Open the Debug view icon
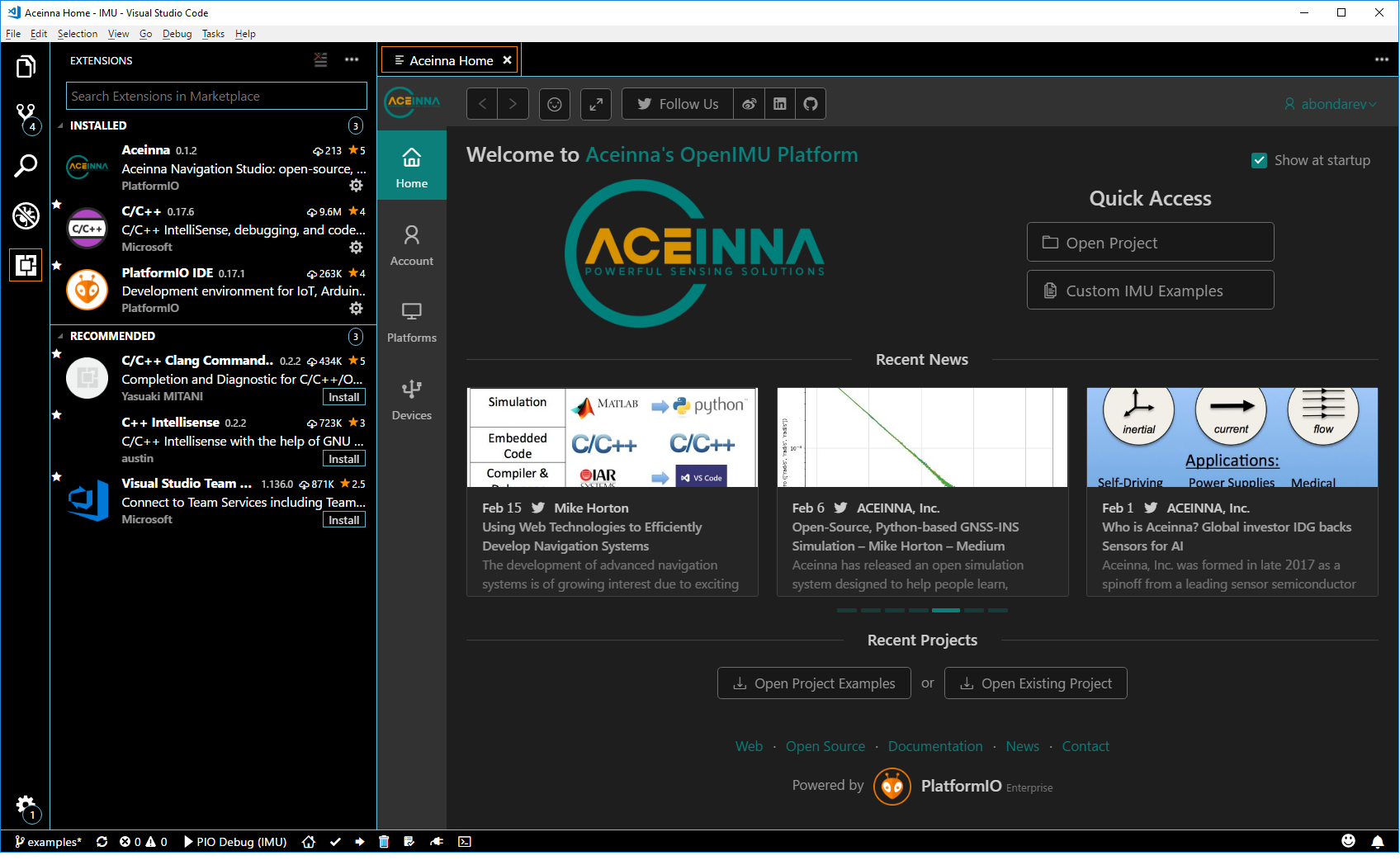The image size is (1400, 865). coord(26,215)
